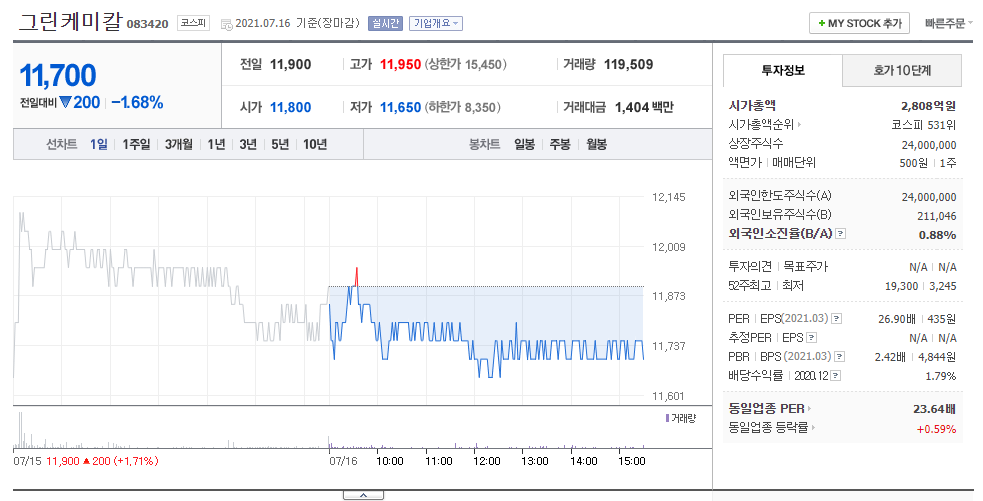Collapse chart using bottom chevron handle

tap(363, 495)
